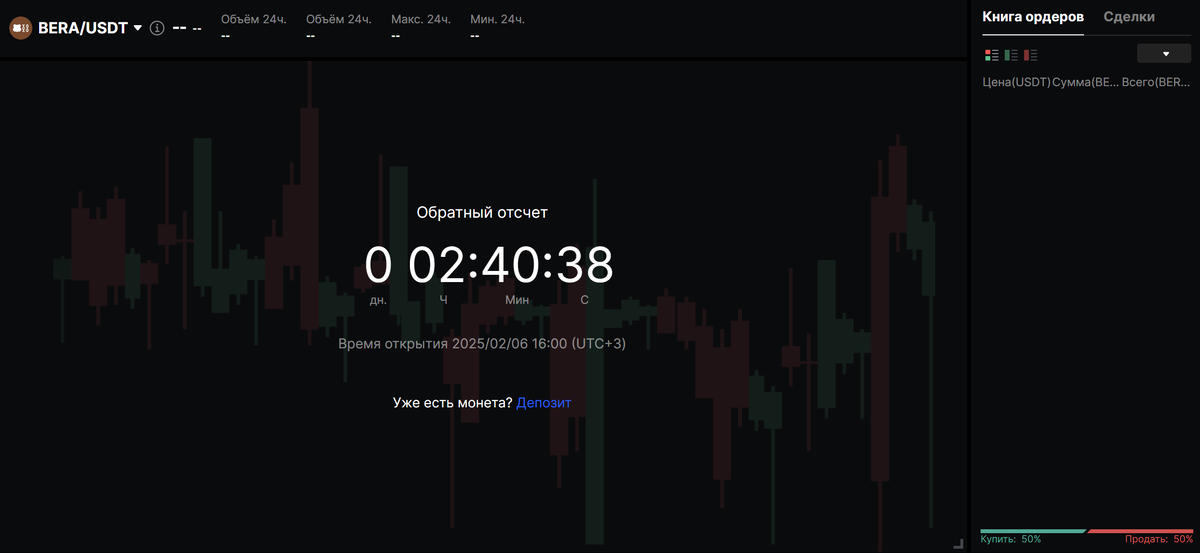Viewport: 1200px width, 553px height.
Task: Click the Продать: 50% label
Action: pos(1159,540)
